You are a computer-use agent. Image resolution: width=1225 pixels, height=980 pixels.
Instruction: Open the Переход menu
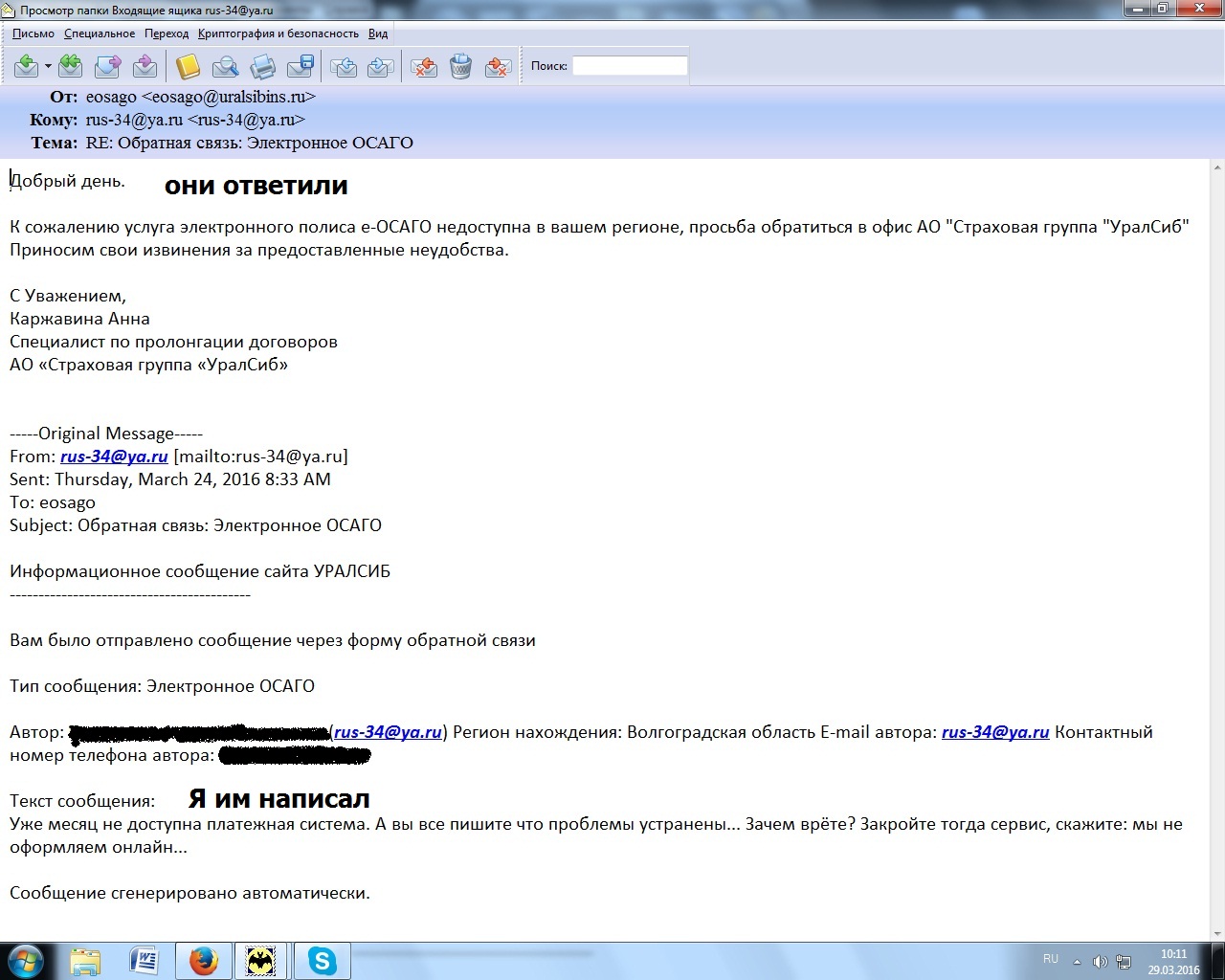tap(167, 33)
